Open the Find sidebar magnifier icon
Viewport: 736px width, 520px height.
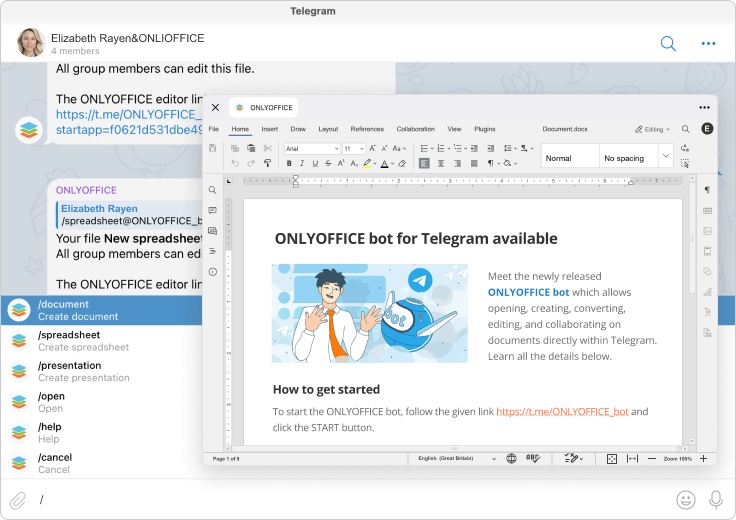(x=213, y=190)
